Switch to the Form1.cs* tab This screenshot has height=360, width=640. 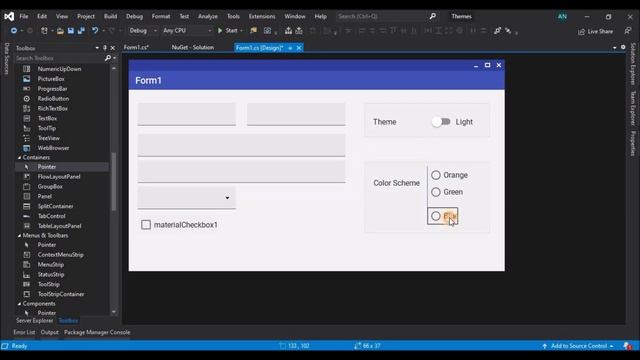tap(136, 47)
